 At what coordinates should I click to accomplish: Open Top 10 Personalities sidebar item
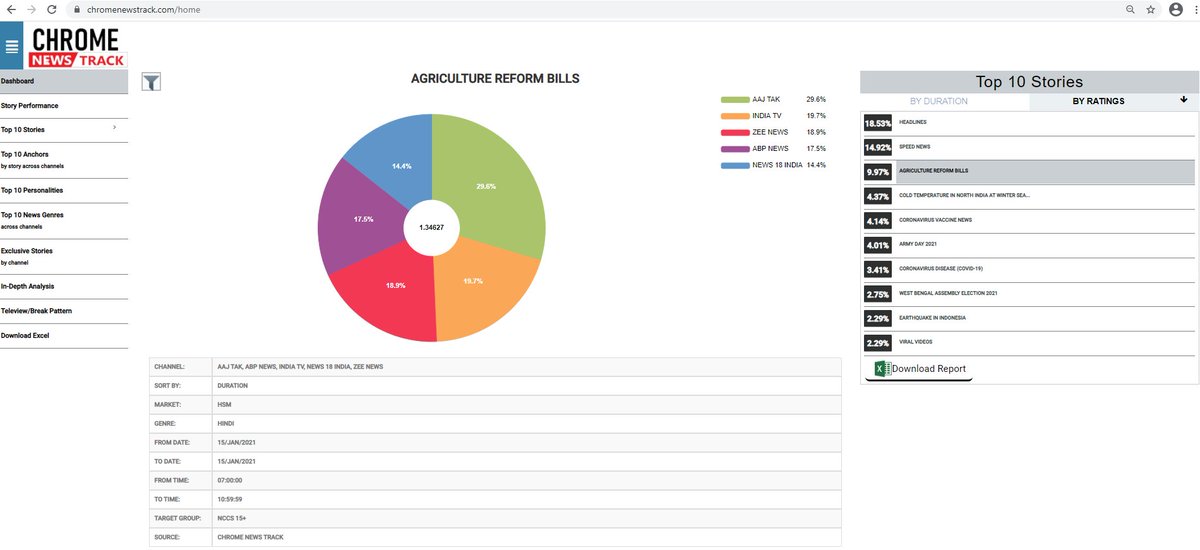[64, 190]
